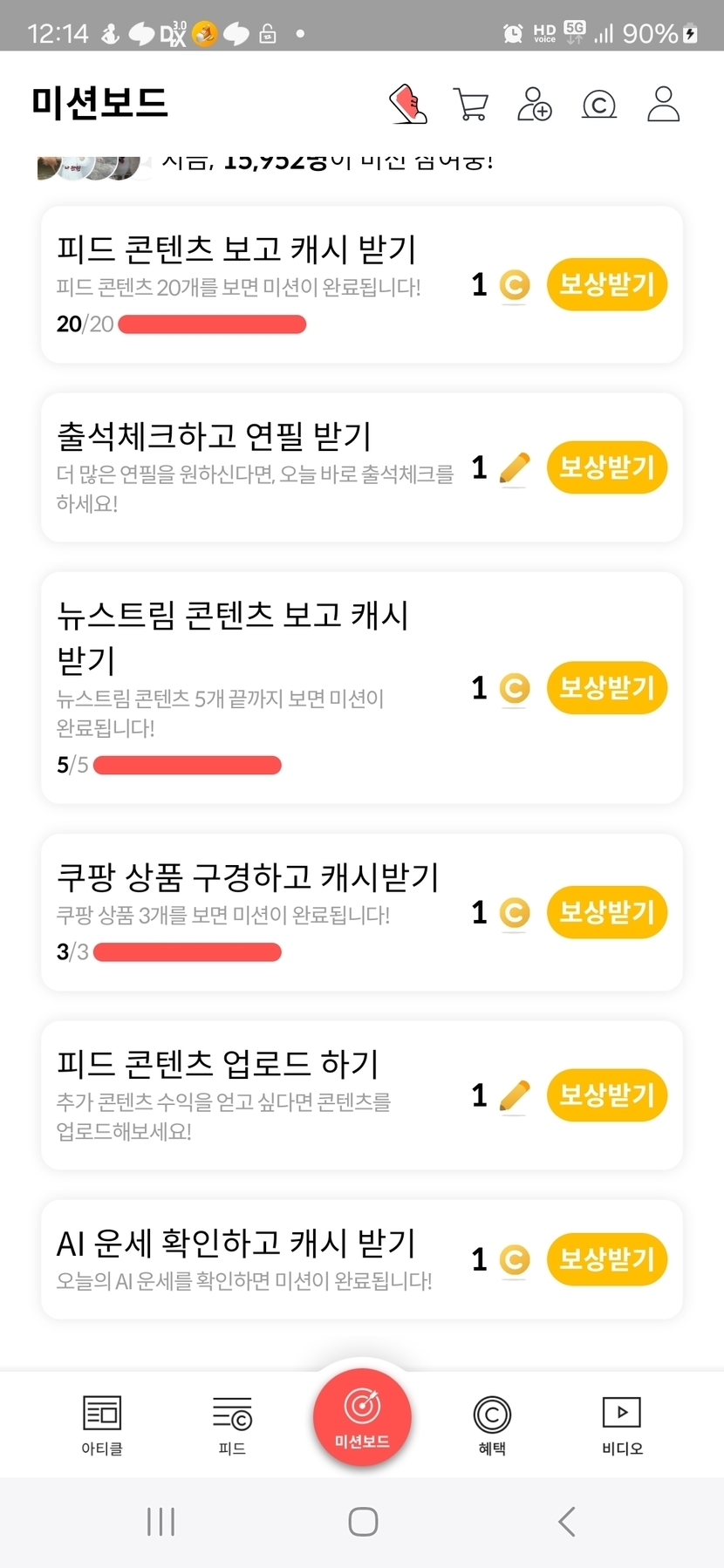Open the shopping cart
The width and height of the screenshot is (724, 1568).
pos(471,104)
